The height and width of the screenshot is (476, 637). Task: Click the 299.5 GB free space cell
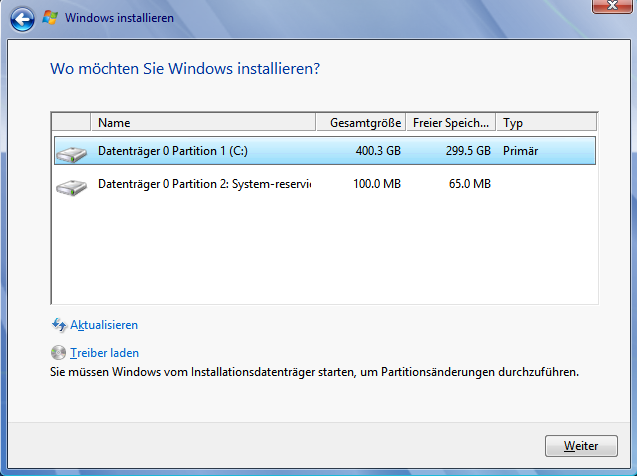(x=468, y=151)
